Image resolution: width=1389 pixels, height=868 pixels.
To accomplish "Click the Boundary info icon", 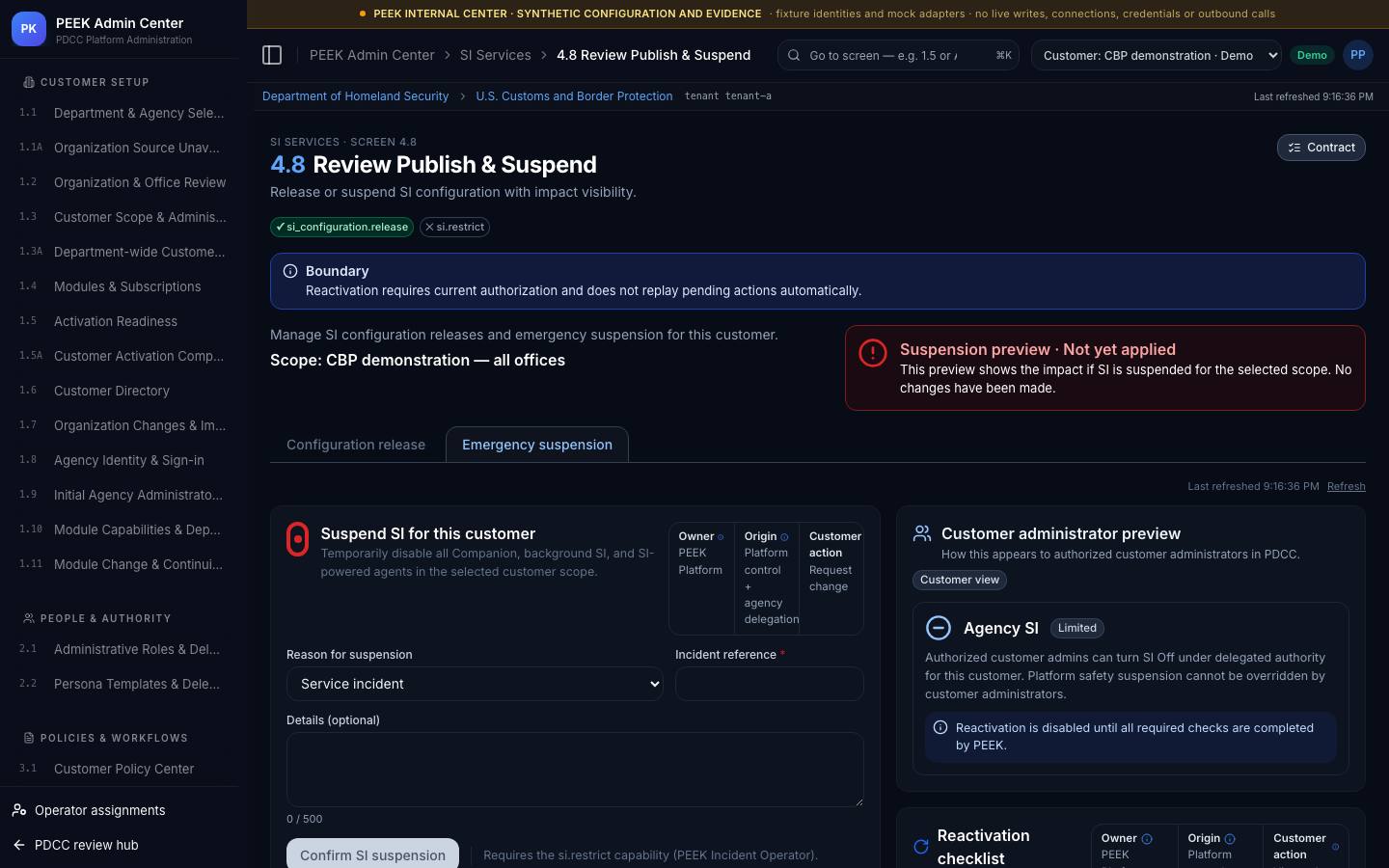I will click(x=290, y=271).
